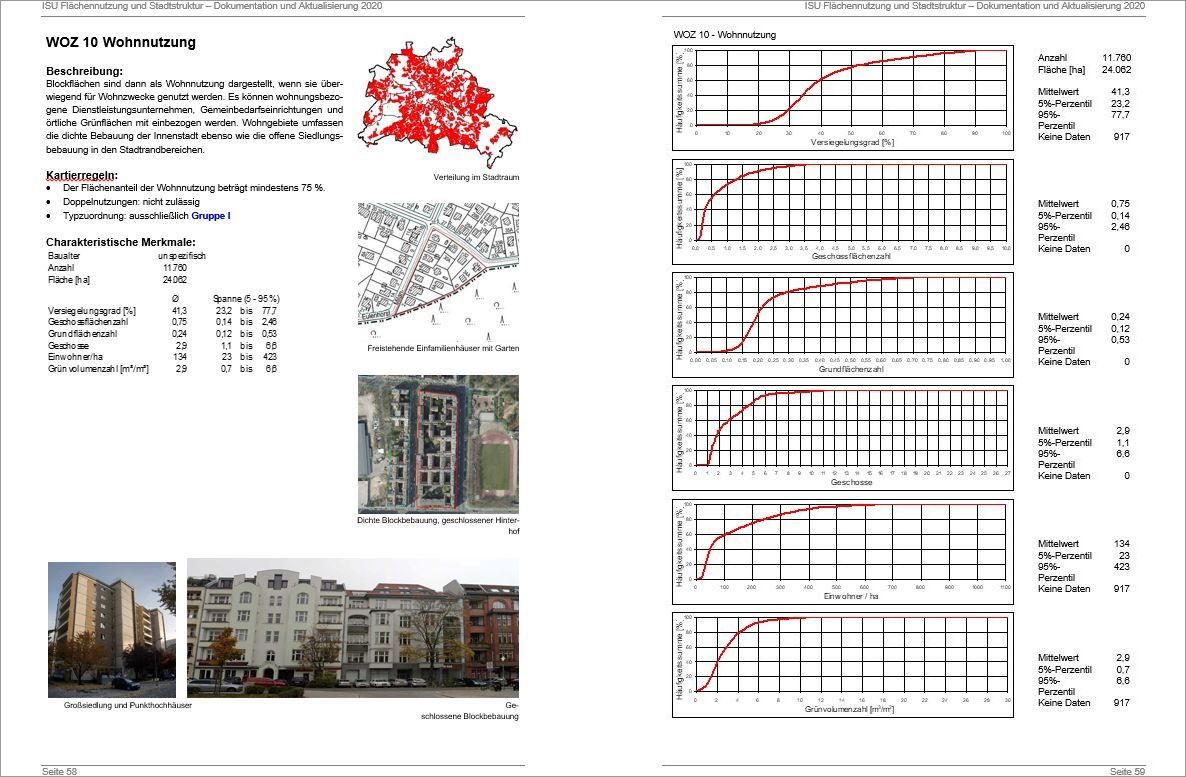The image size is (1186, 777).
Task: Open the street photo of closed block buildings
Action: click(x=352, y=627)
